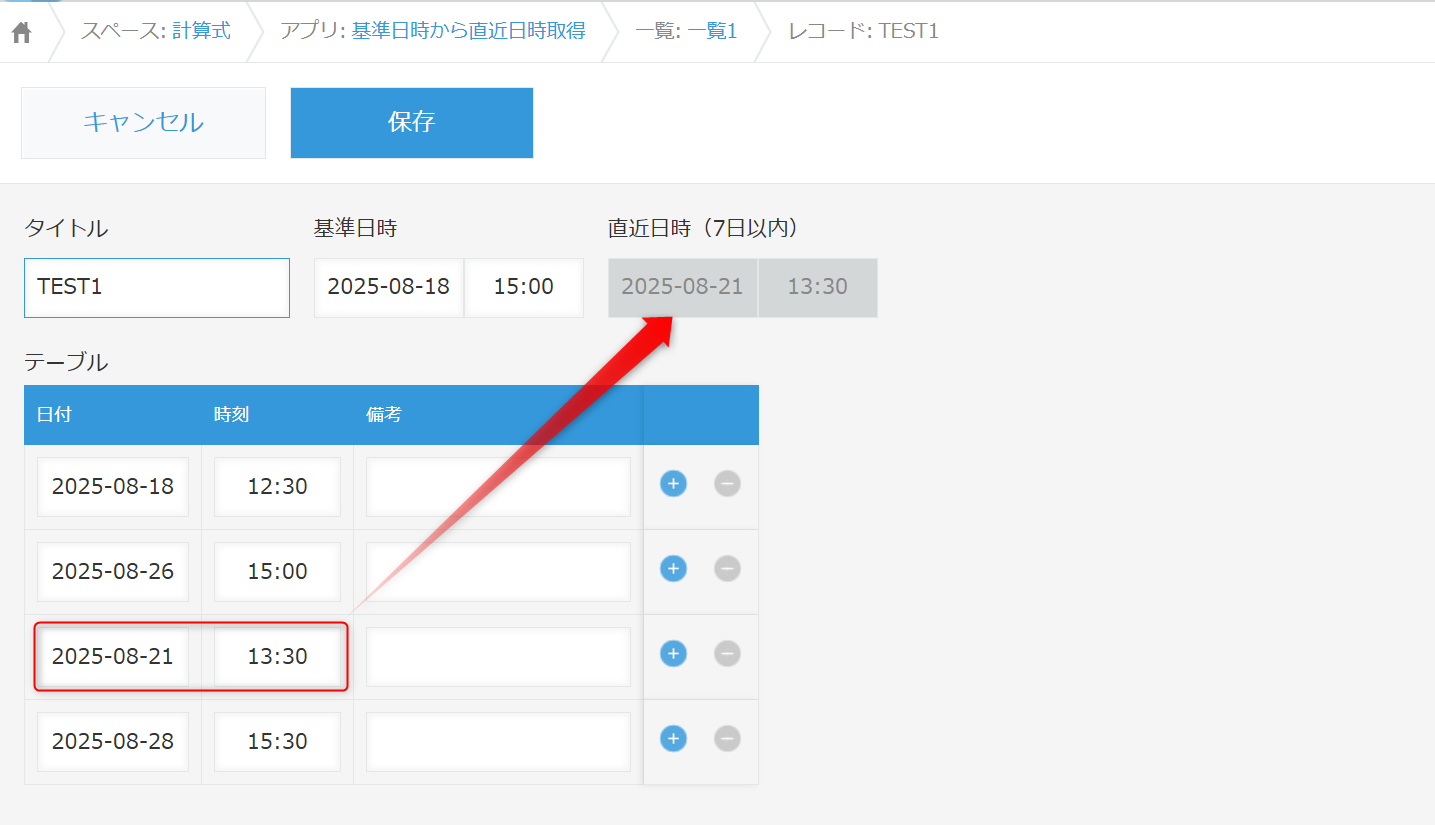Delete the 2025-08-28 table row
Image resolution: width=1435 pixels, height=825 pixels.
(727, 739)
